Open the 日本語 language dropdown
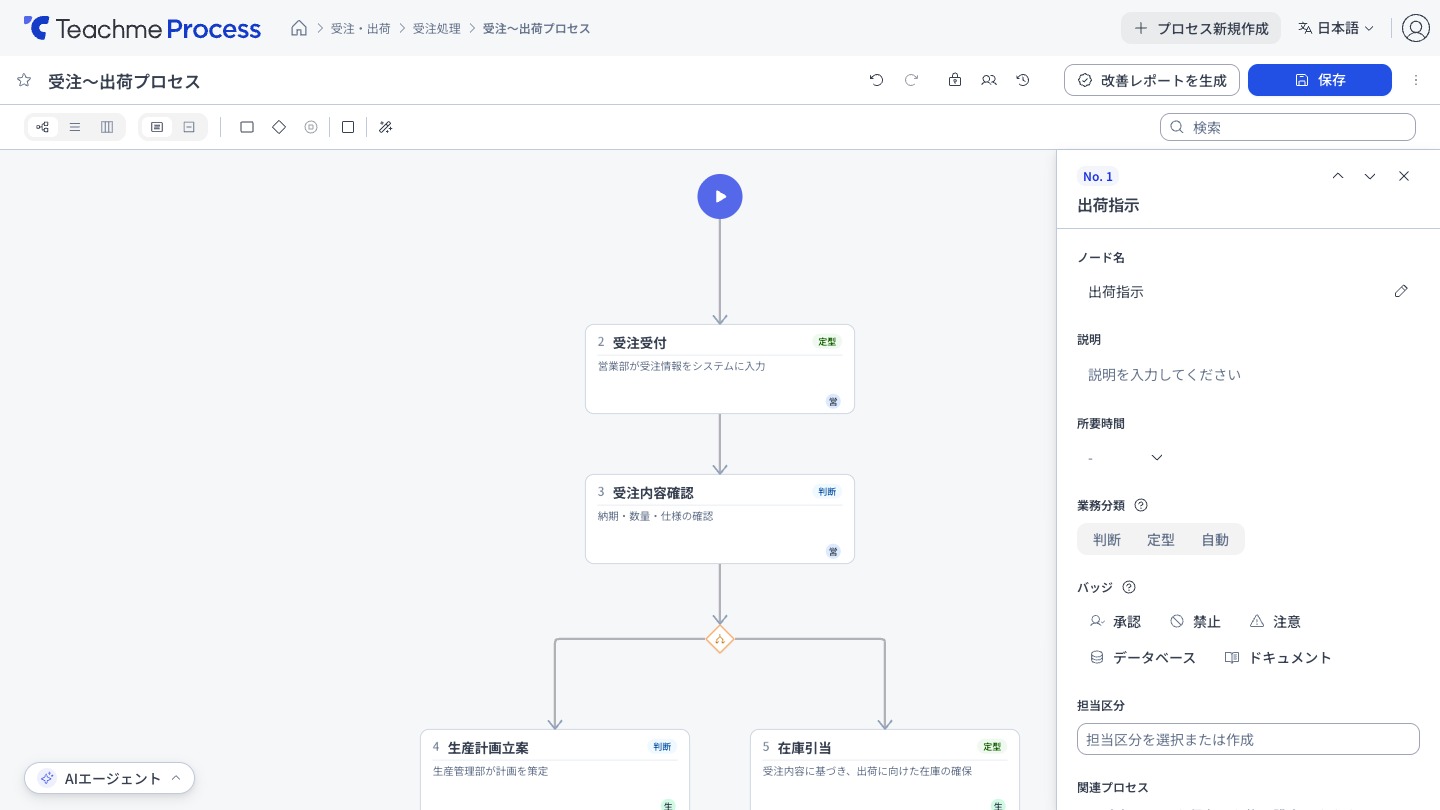The height and width of the screenshot is (810, 1440). pos(1336,28)
